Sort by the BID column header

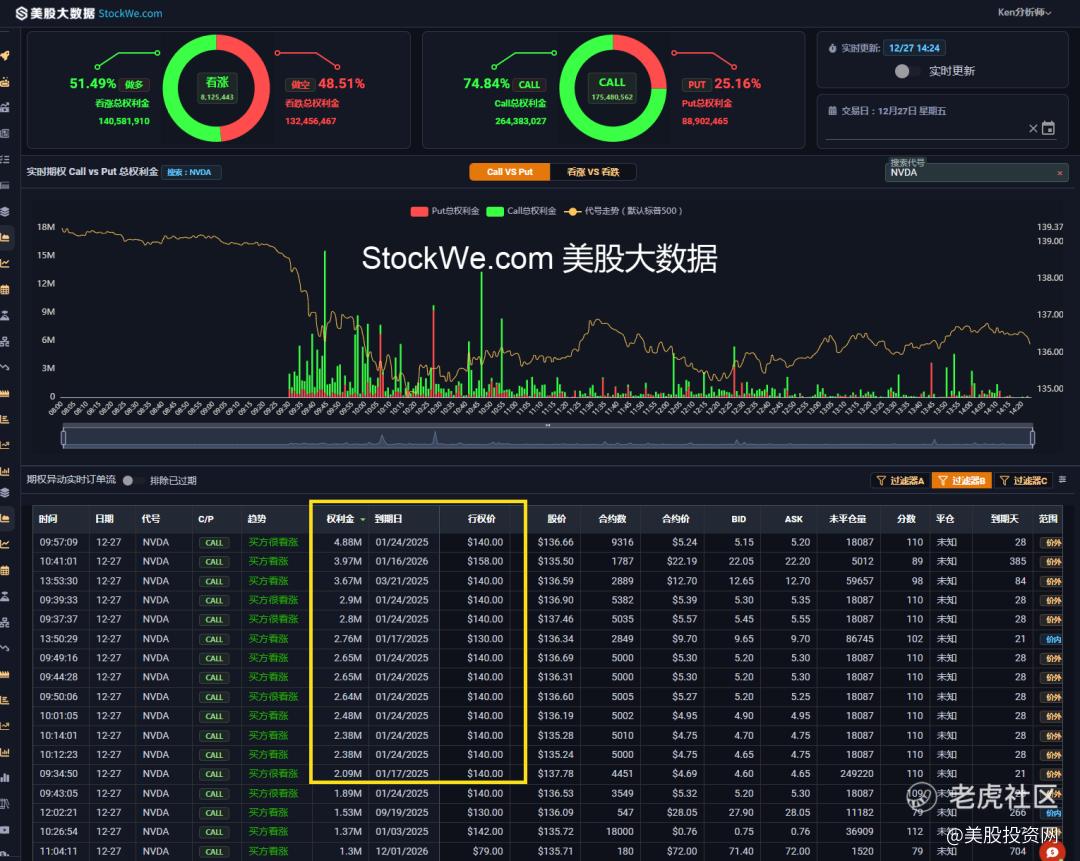pyautogui.click(x=739, y=519)
